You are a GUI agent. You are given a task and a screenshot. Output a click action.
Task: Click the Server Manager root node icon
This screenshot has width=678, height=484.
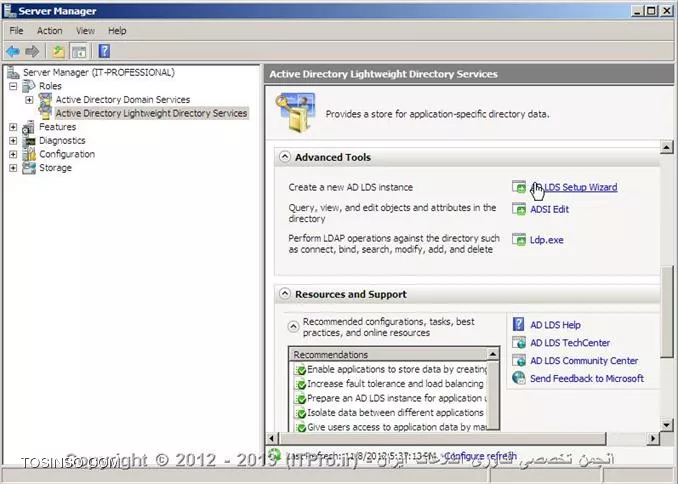point(13,72)
